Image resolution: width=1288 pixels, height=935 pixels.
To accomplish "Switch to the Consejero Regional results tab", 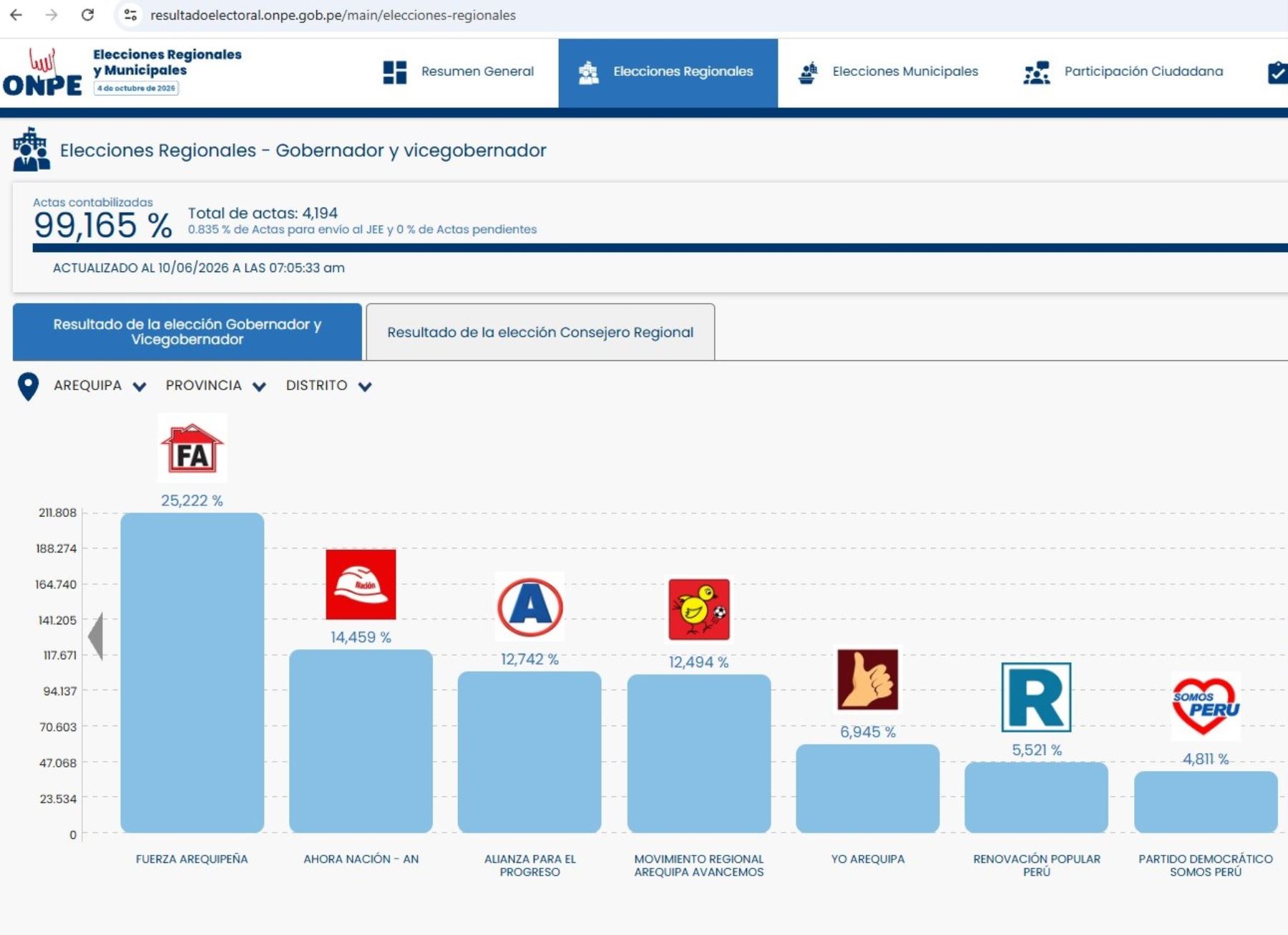I will point(540,332).
